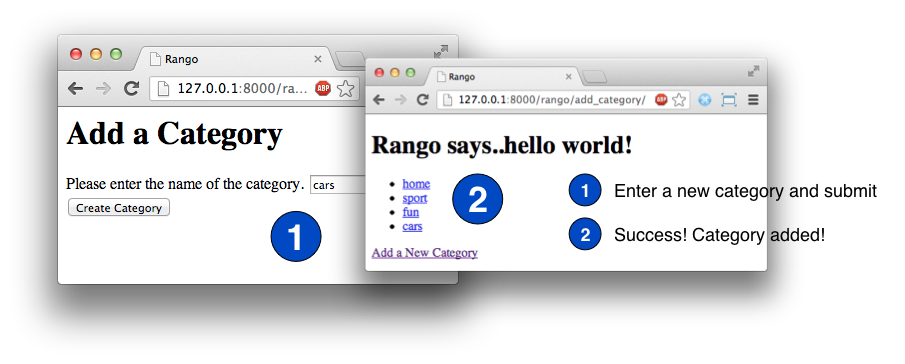
Task: Click the Rango says..hello world! heading
Action: (502, 145)
